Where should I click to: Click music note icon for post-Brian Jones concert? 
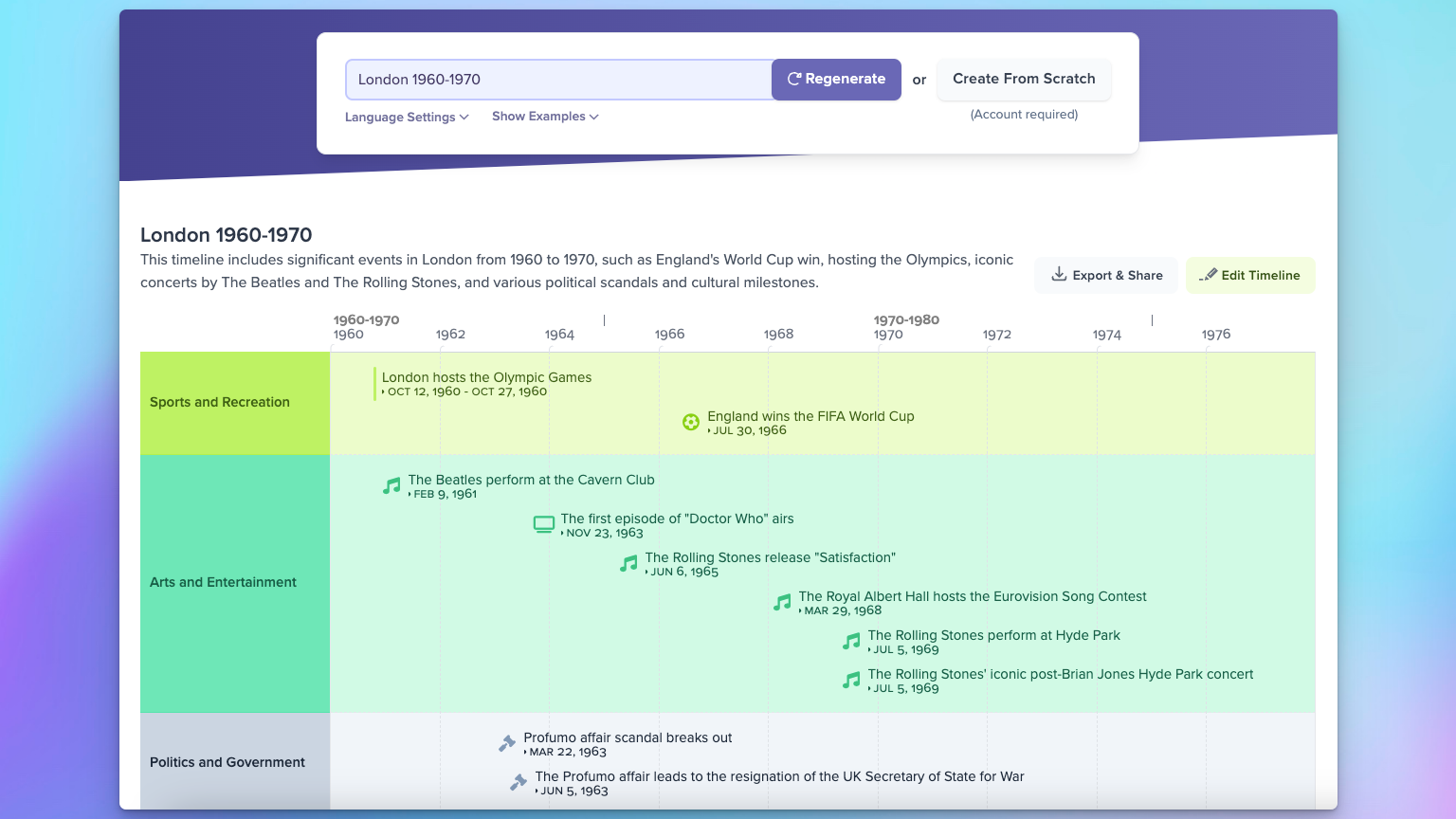point(851,681)
